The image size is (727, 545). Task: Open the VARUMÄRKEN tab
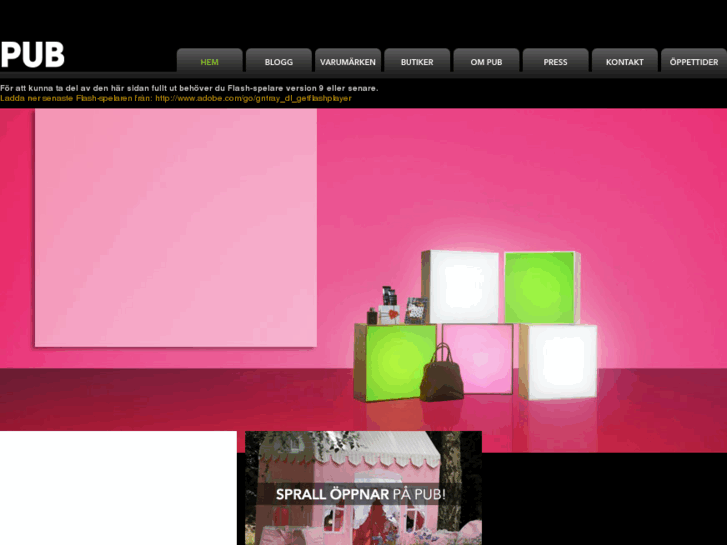(x=348, y=61)
